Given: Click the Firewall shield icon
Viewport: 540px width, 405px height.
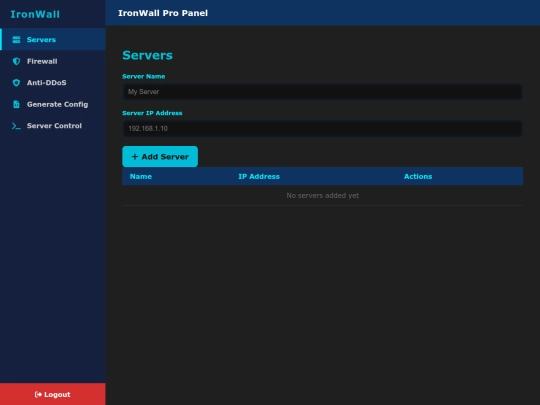Looking at the screenshot, I should coord(16,61).
